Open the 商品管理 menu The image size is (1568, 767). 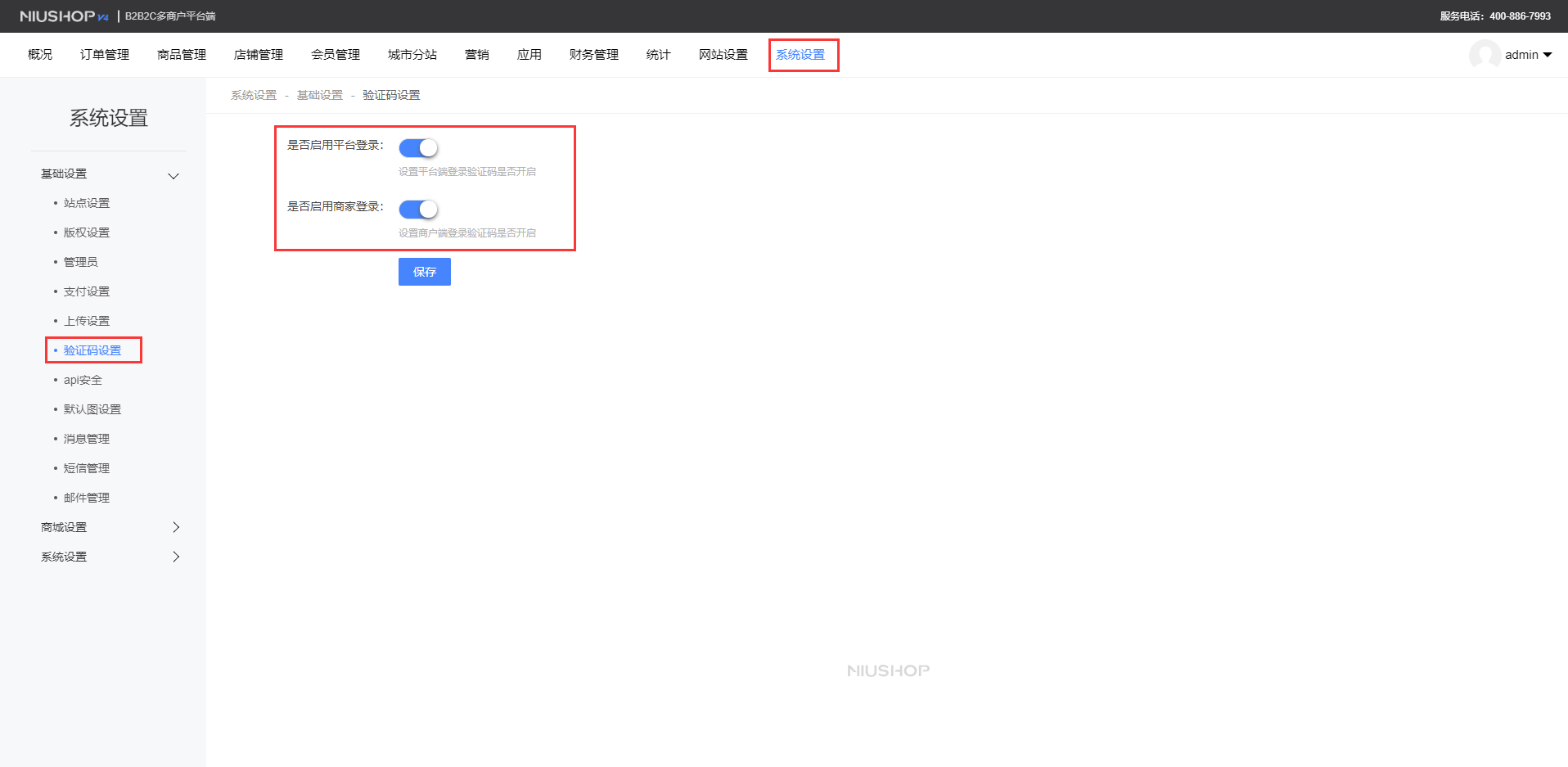pyautogui.click(x=182, y=55)
